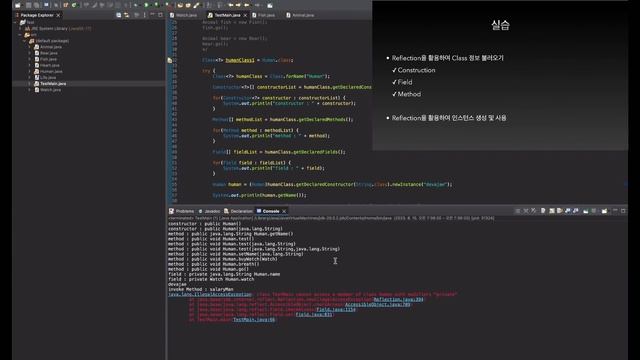
Task: Open the Problems tab
Action: pos(182,211)
